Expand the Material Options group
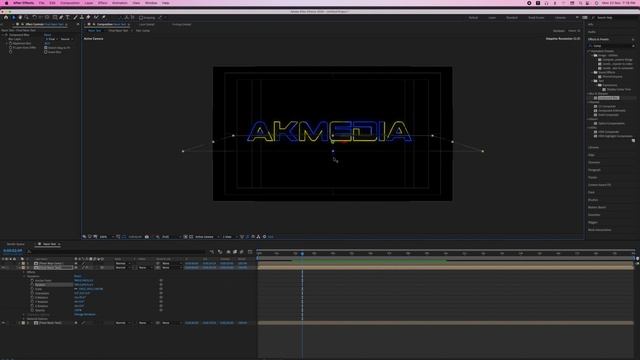 point(24,319)
